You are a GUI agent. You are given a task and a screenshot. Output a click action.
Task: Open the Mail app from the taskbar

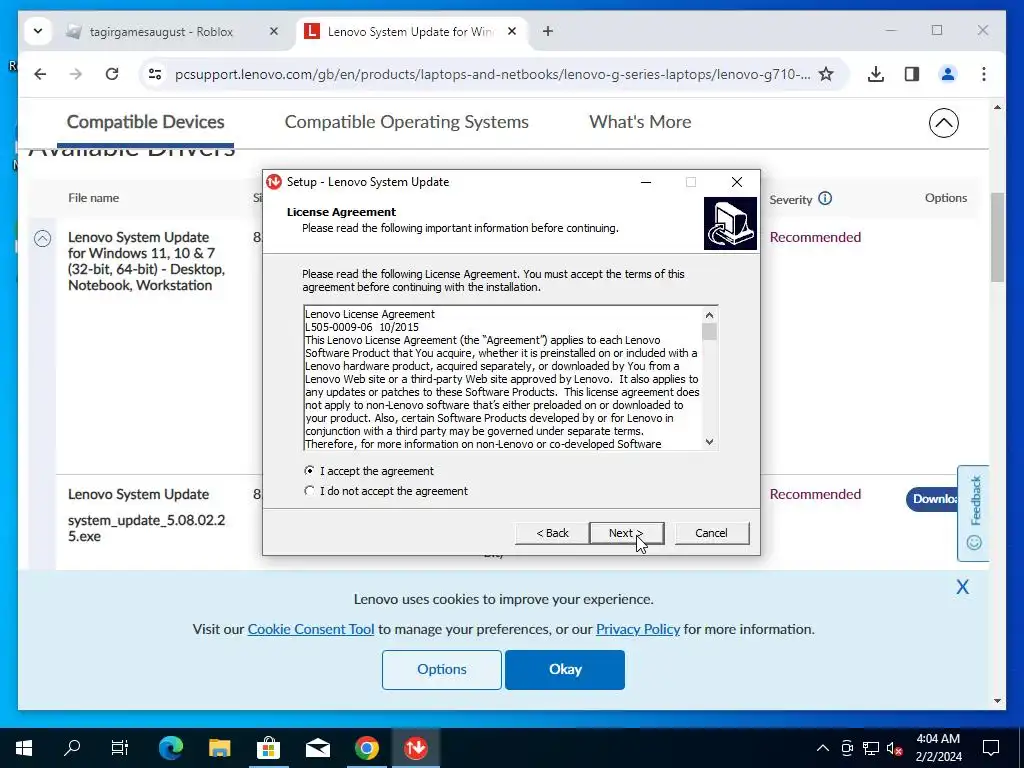pos(317,748)
